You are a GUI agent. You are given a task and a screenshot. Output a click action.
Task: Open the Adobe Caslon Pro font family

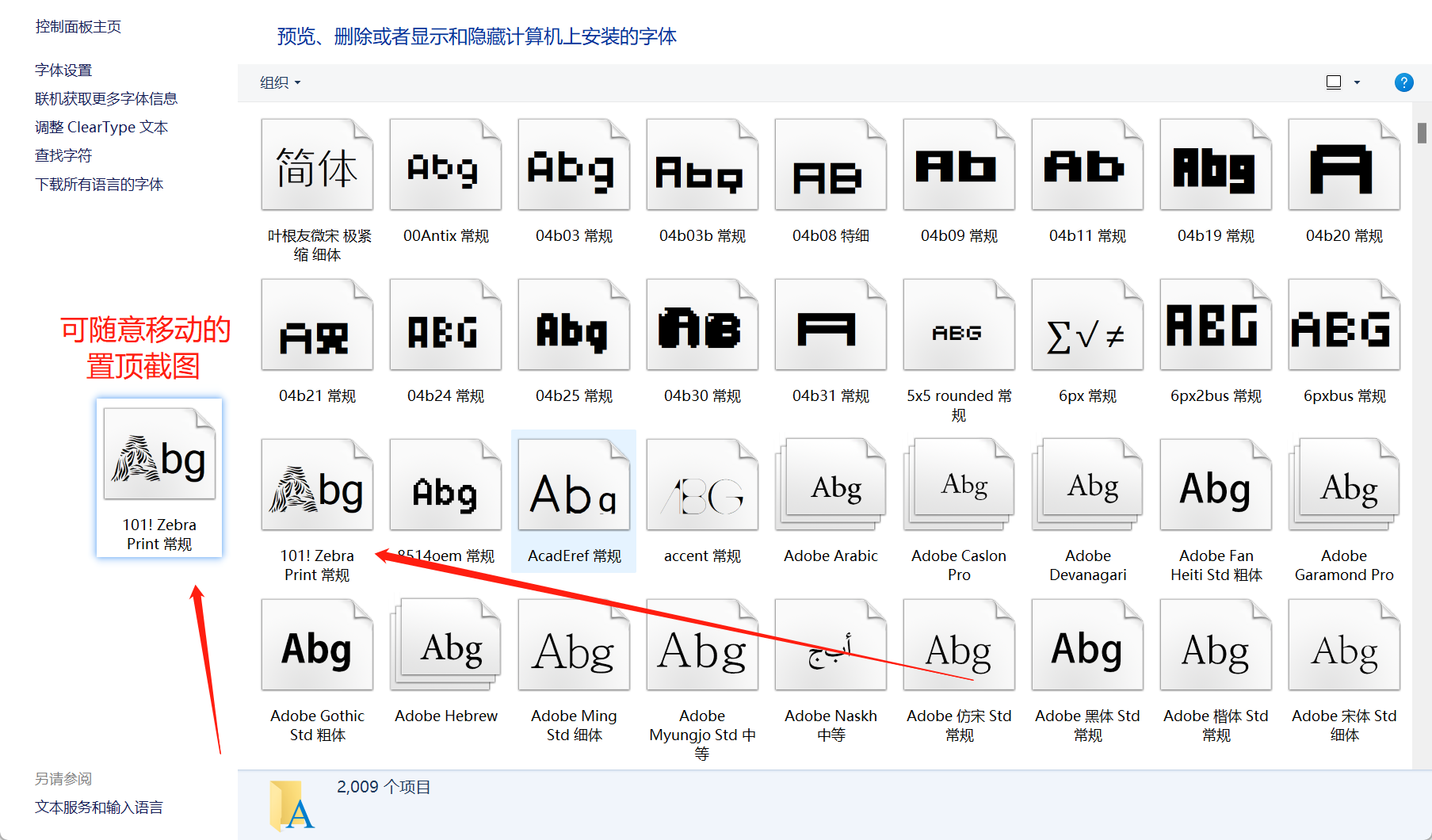(959, 485)
